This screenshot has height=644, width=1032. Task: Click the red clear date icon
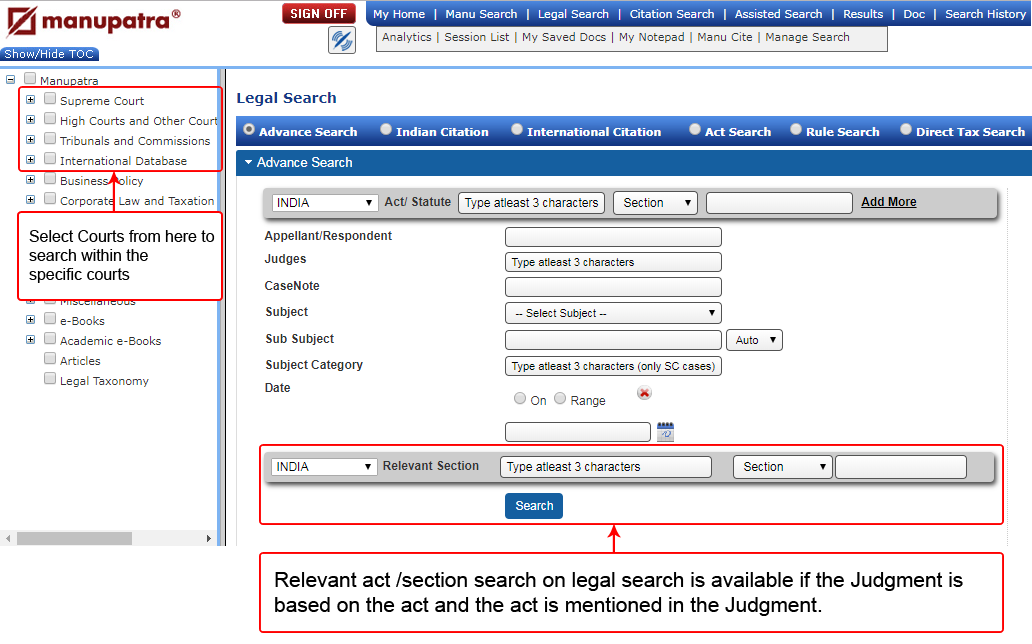pyautogui.click(x=644, y=394)
